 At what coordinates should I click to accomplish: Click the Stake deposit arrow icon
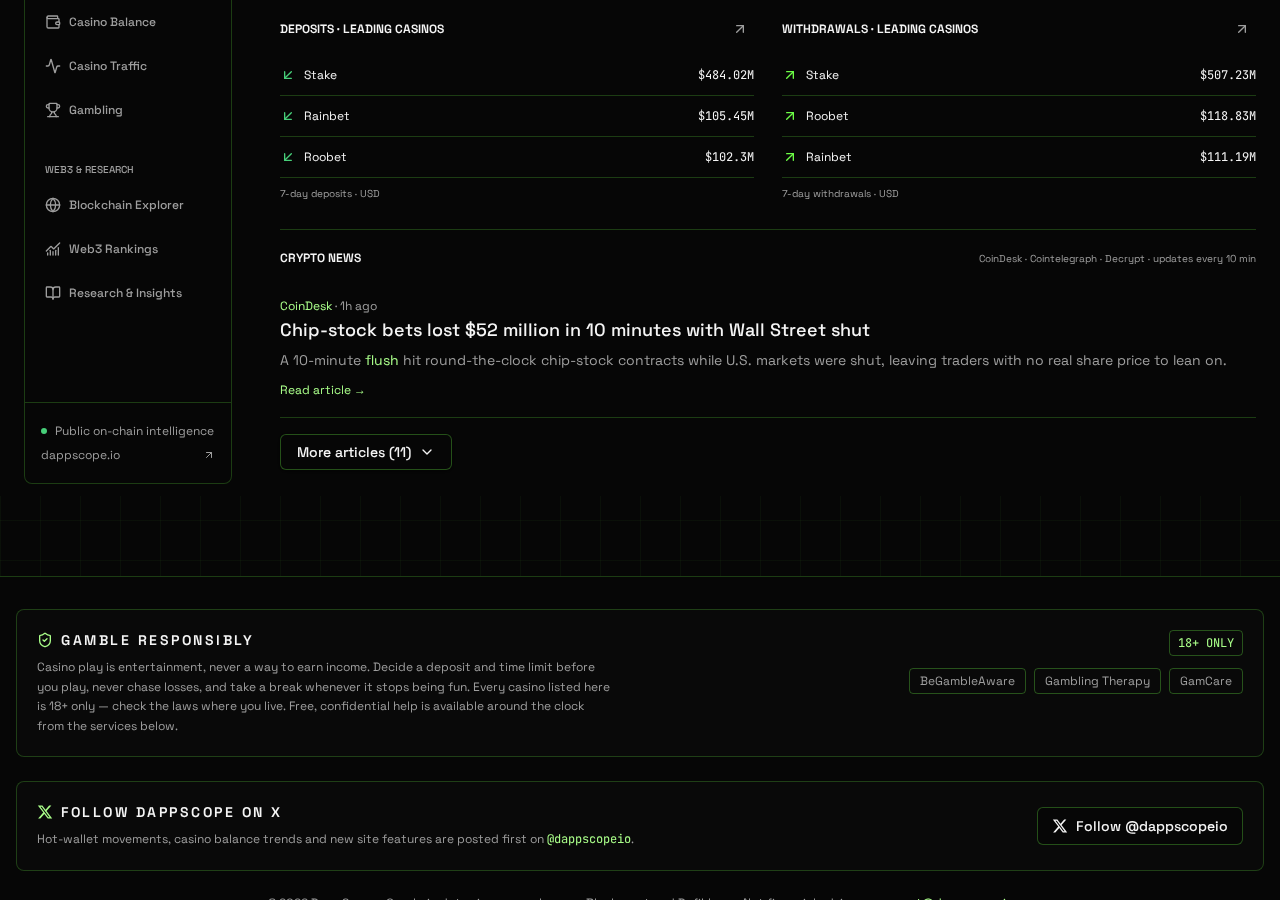click(288, 75)
